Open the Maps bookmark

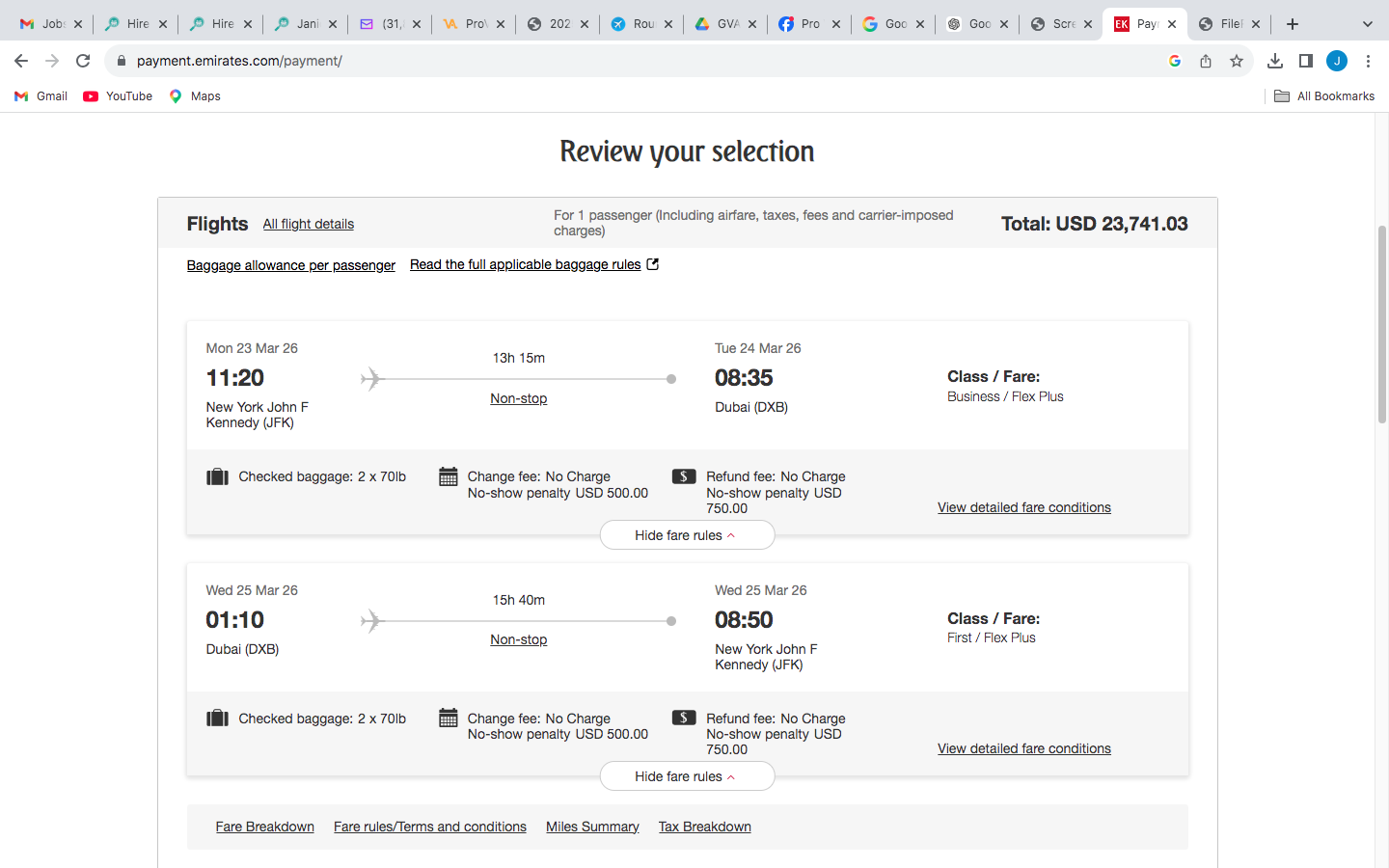pyautogui.click(x=195, y=96)
